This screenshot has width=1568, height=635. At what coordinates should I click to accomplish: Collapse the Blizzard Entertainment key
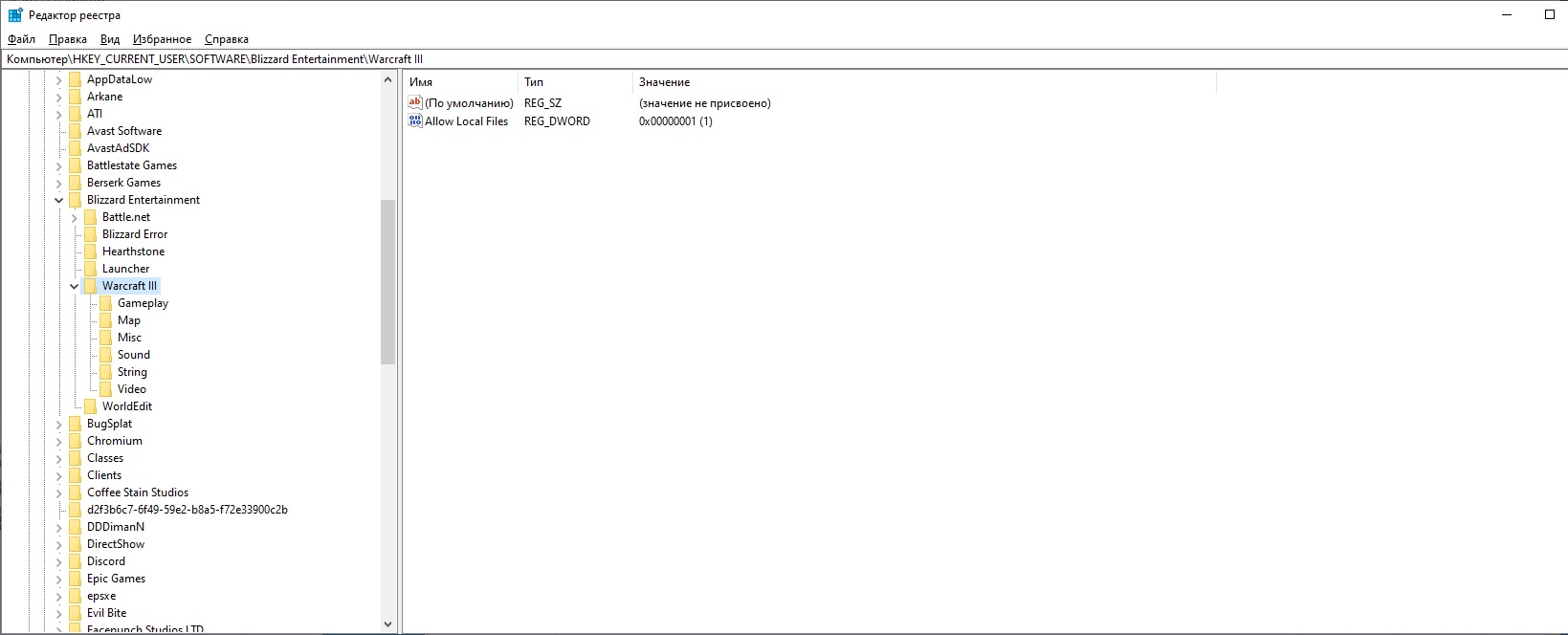pos(59,200)
